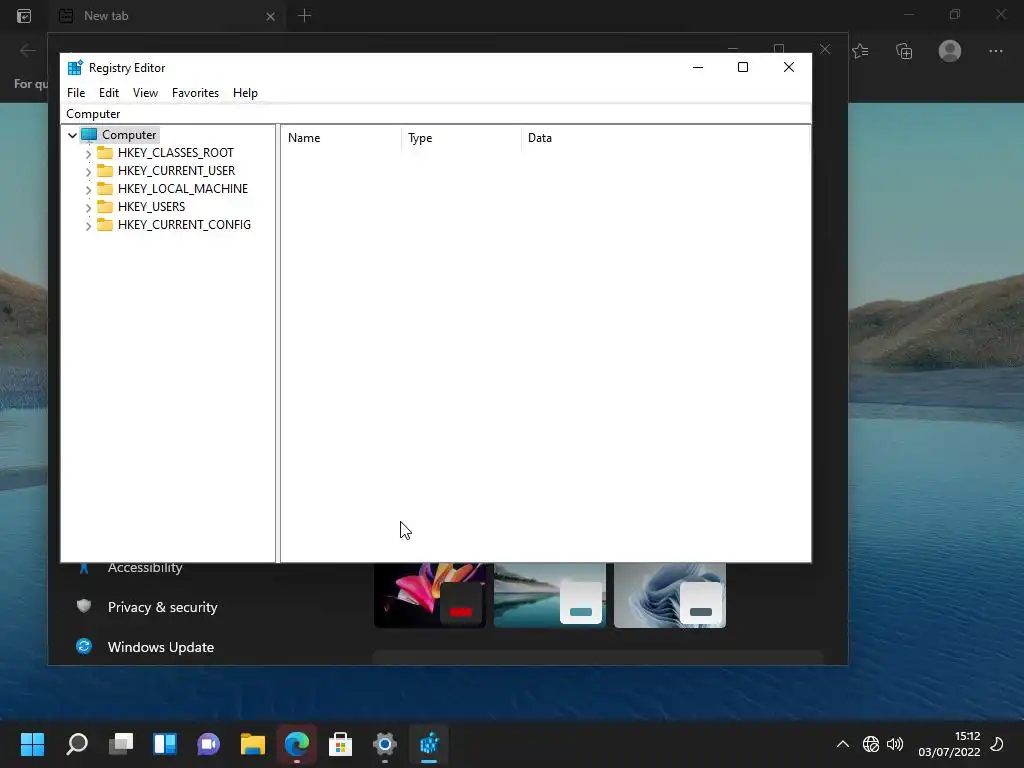Screen dimensions: 1024x768
Task: Expand HKEY_USERS key
Action: 88,208
